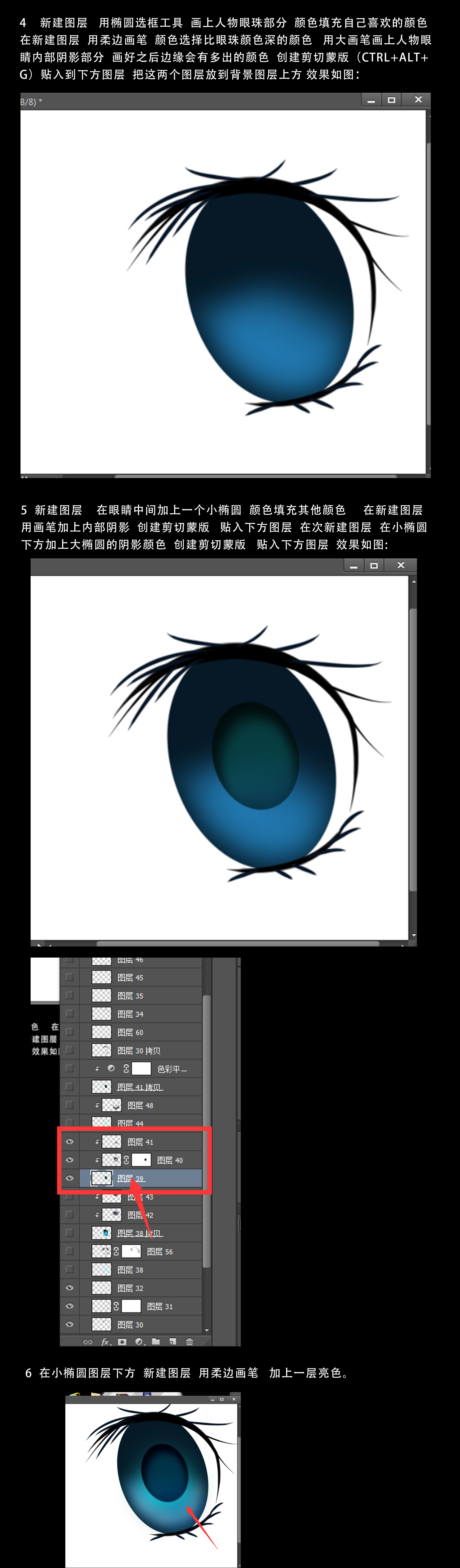This screenshot has height=1568, width=460.
Task: Select layer 图层 32 name
Action: coord(130,1288)
